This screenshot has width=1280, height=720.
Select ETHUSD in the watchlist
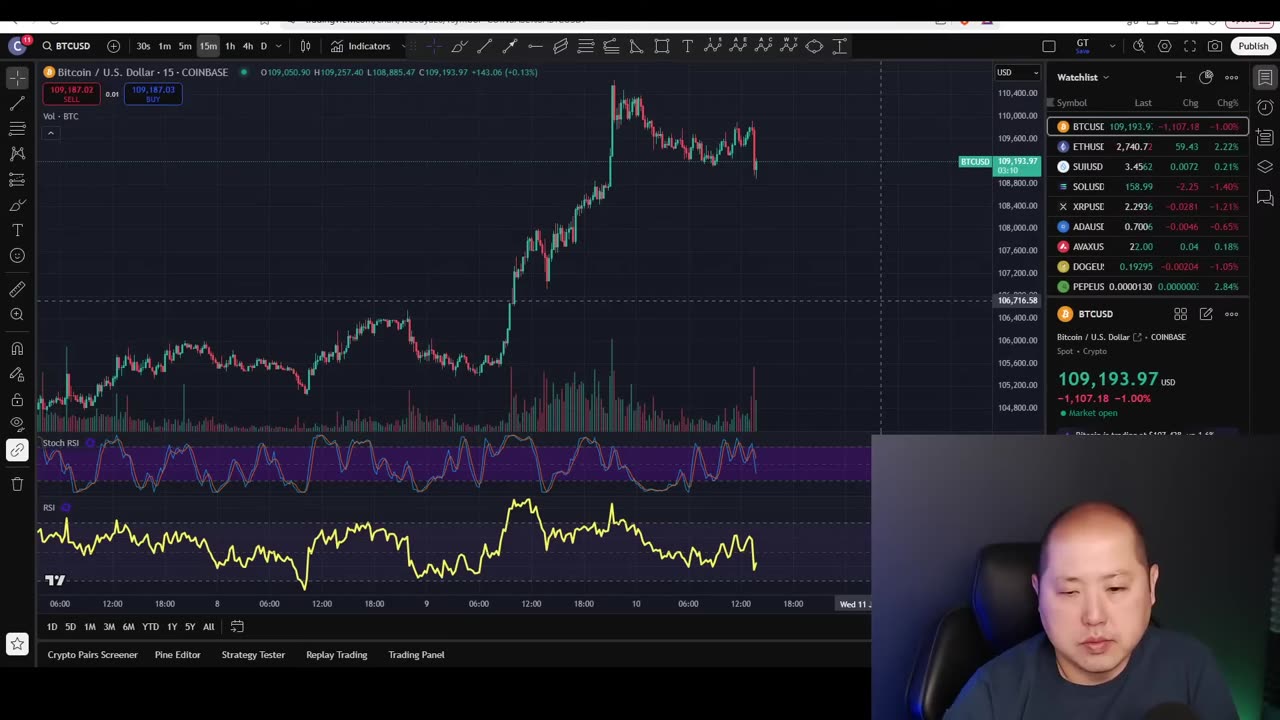point(1148,147)
